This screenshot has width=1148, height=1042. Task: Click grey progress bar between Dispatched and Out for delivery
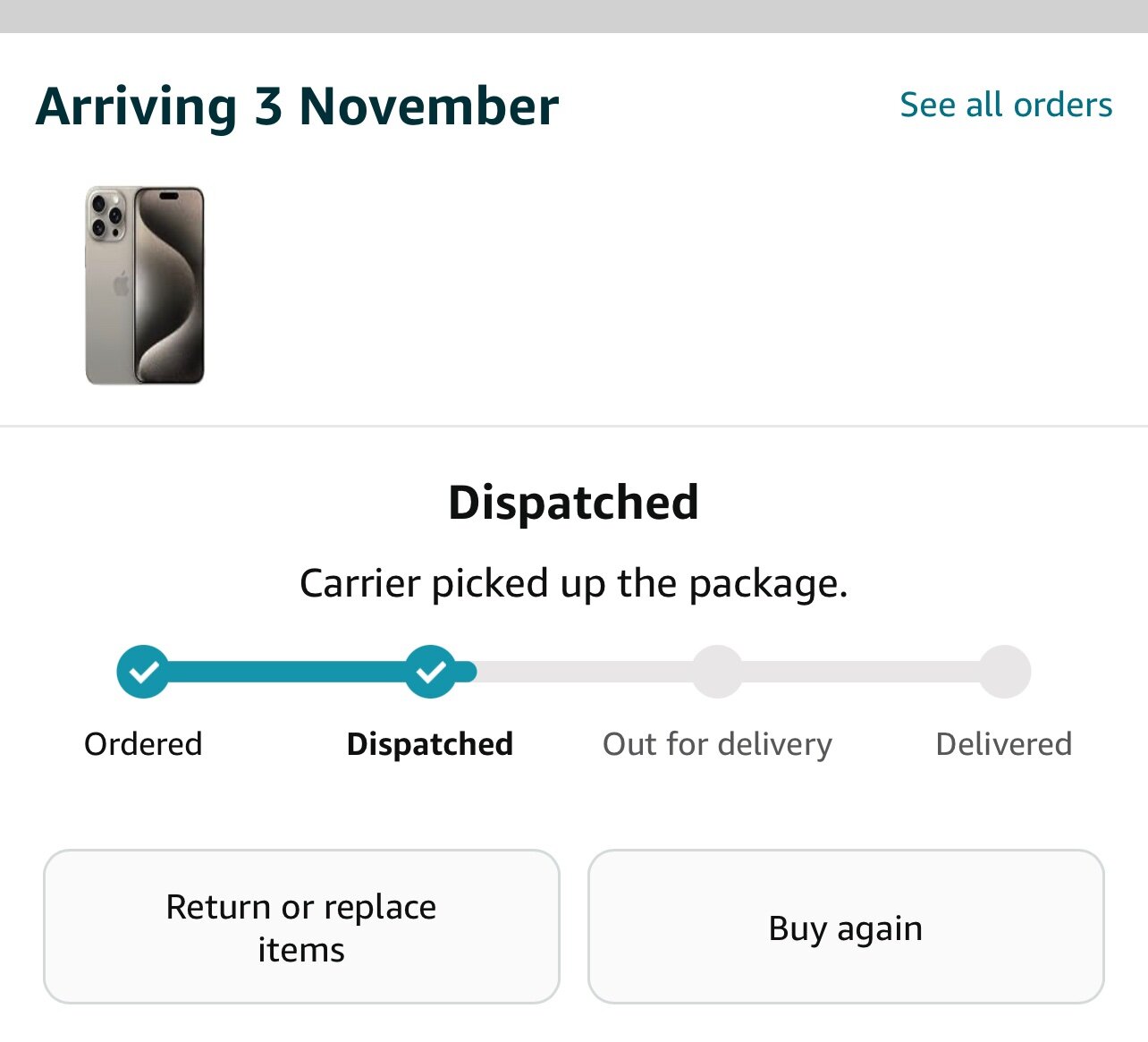click(585, 672)
